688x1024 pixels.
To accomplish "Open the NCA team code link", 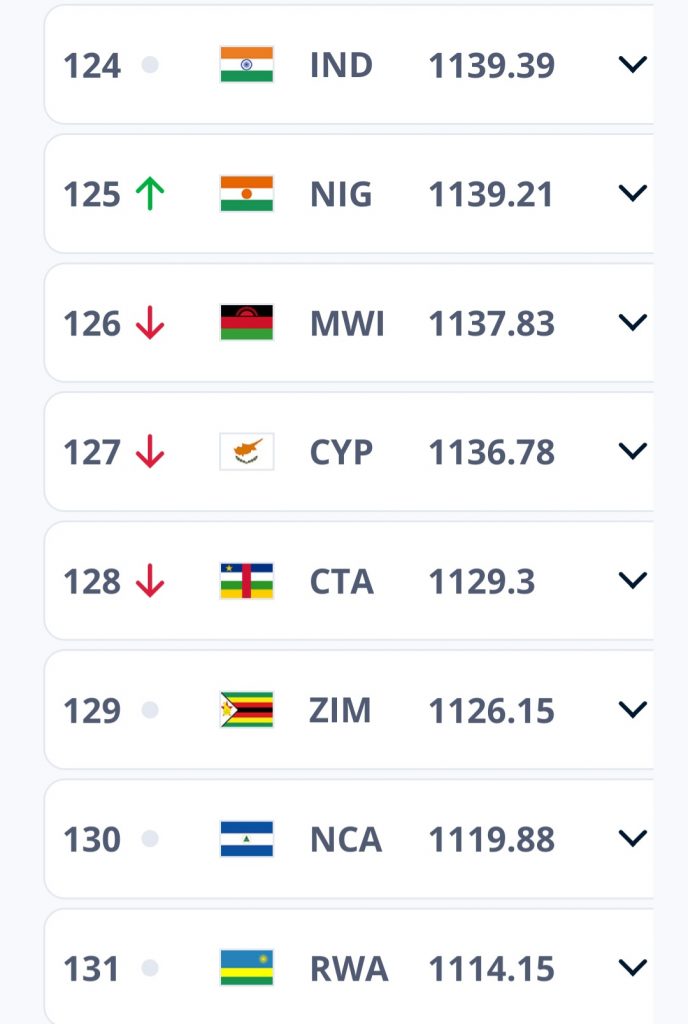I will coord(346,839).
